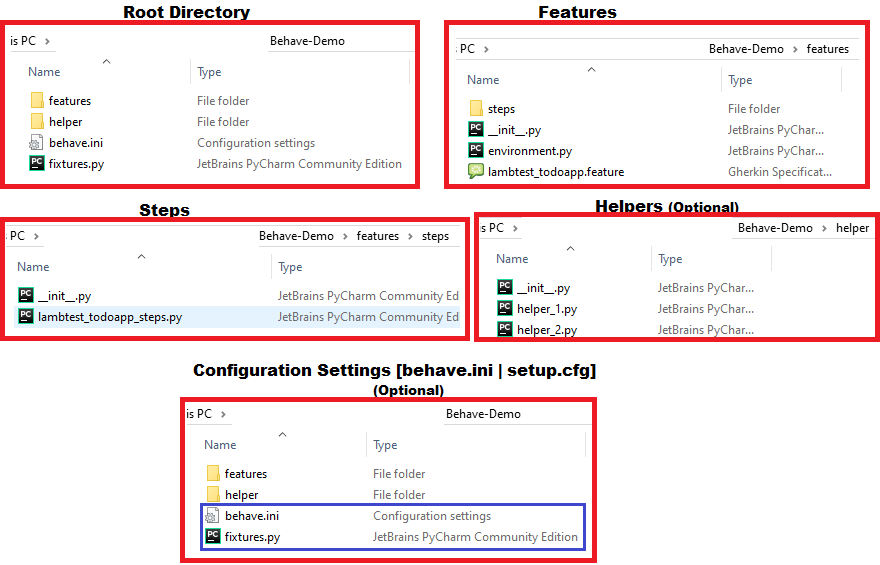The image size is (880, 565).
Task: Click features breadcrumb segment in Features panel
Action: pyautogui.click(x=828, y=49)
